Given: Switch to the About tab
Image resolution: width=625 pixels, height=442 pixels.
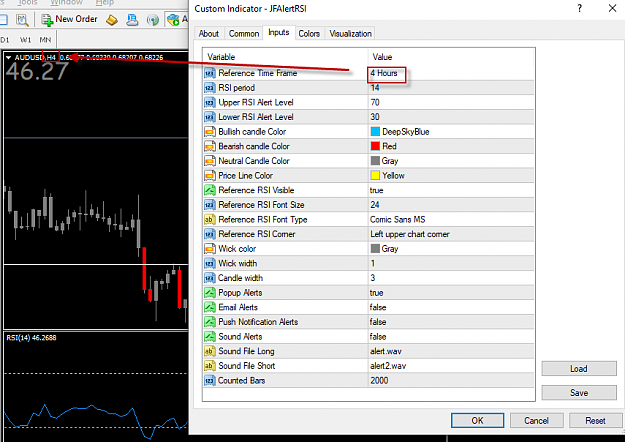Looking at the screenshot, I should tap(209, 34).
